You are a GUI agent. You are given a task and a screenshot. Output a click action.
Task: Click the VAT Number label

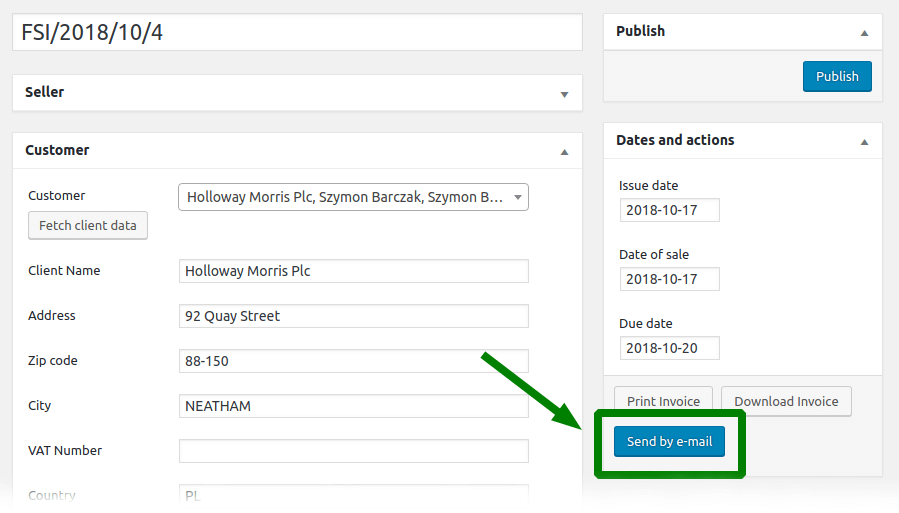coord(65,451)
